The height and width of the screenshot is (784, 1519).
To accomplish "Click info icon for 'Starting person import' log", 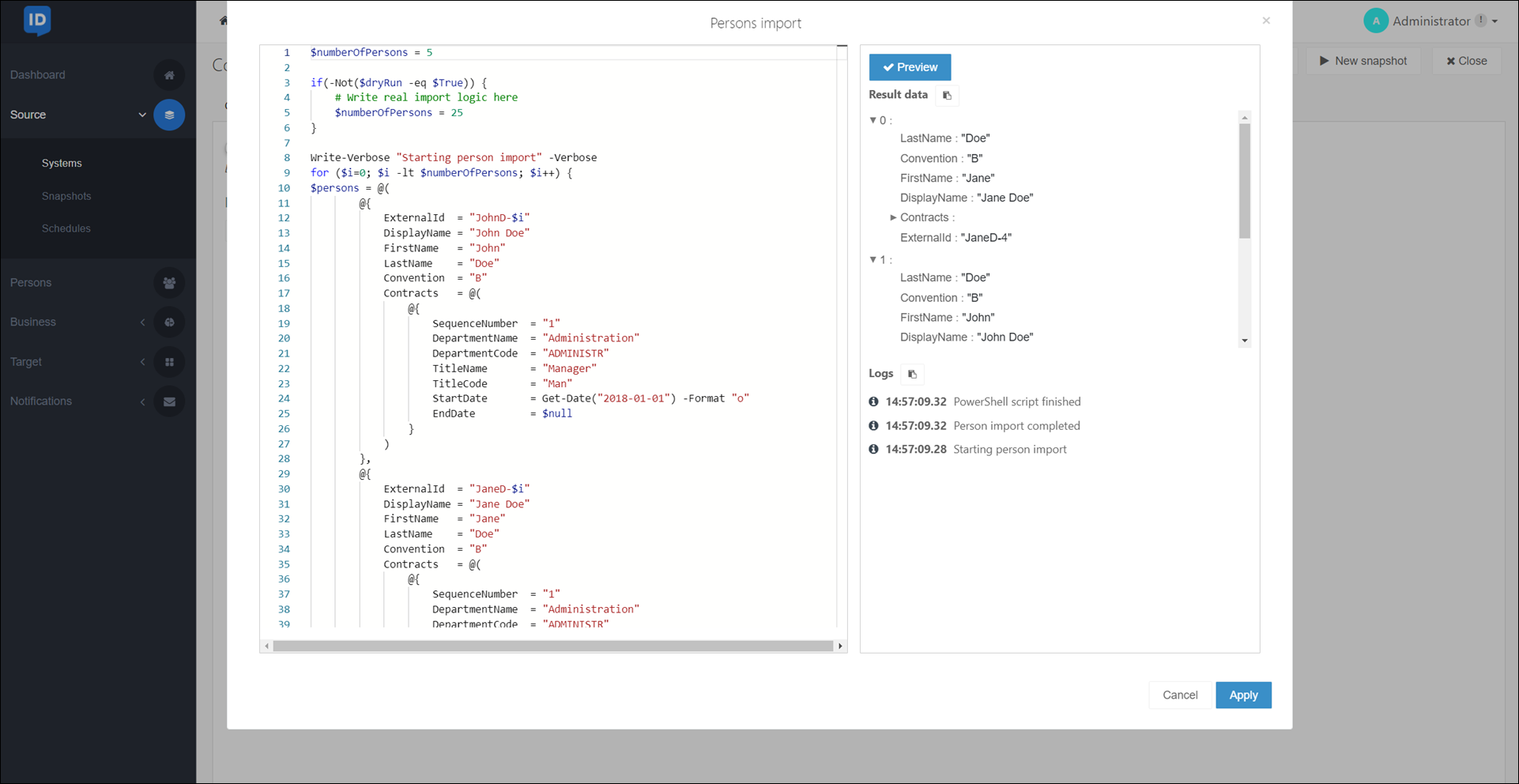I will (x=873, y=449).
